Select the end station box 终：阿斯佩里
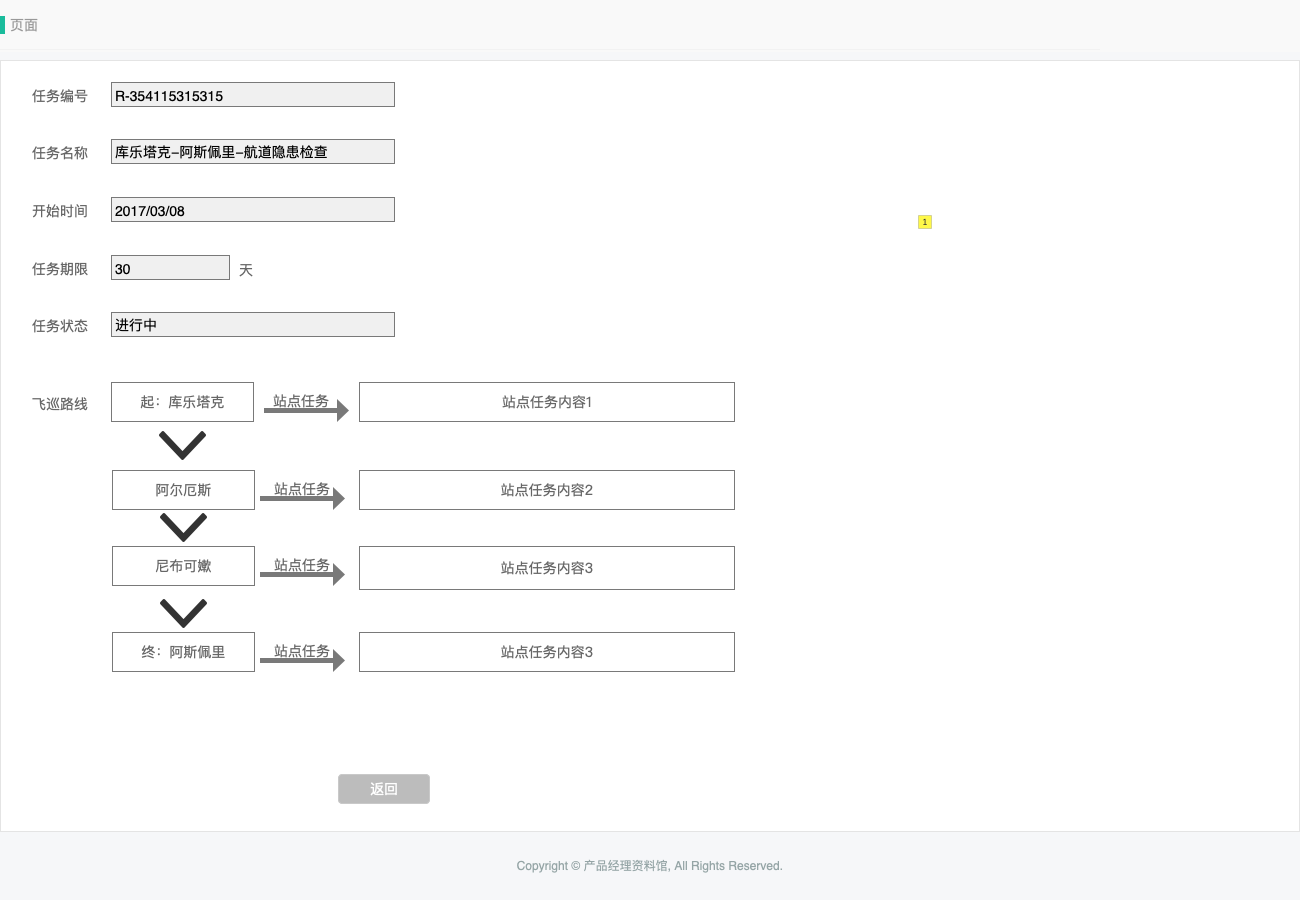 pos(183,652)
